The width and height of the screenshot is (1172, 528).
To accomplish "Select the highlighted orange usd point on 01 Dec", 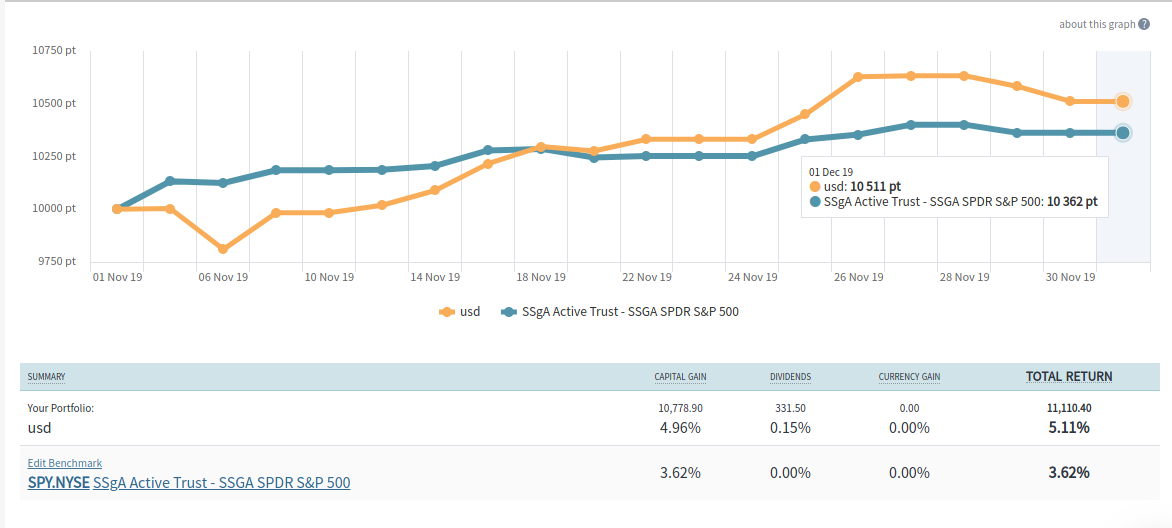I will coord(1123,101).
